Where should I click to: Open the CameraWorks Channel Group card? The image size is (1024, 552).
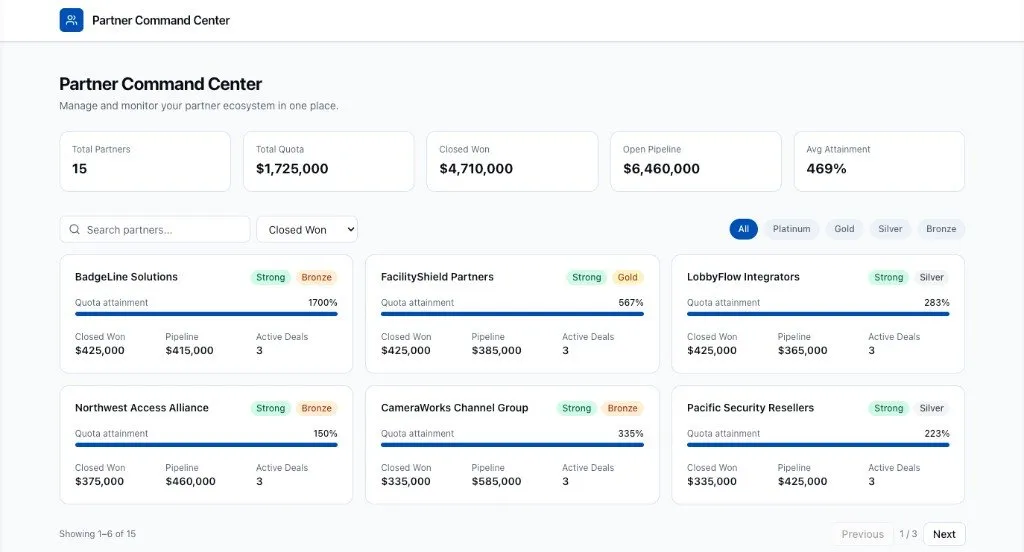(x=512, y=445)
